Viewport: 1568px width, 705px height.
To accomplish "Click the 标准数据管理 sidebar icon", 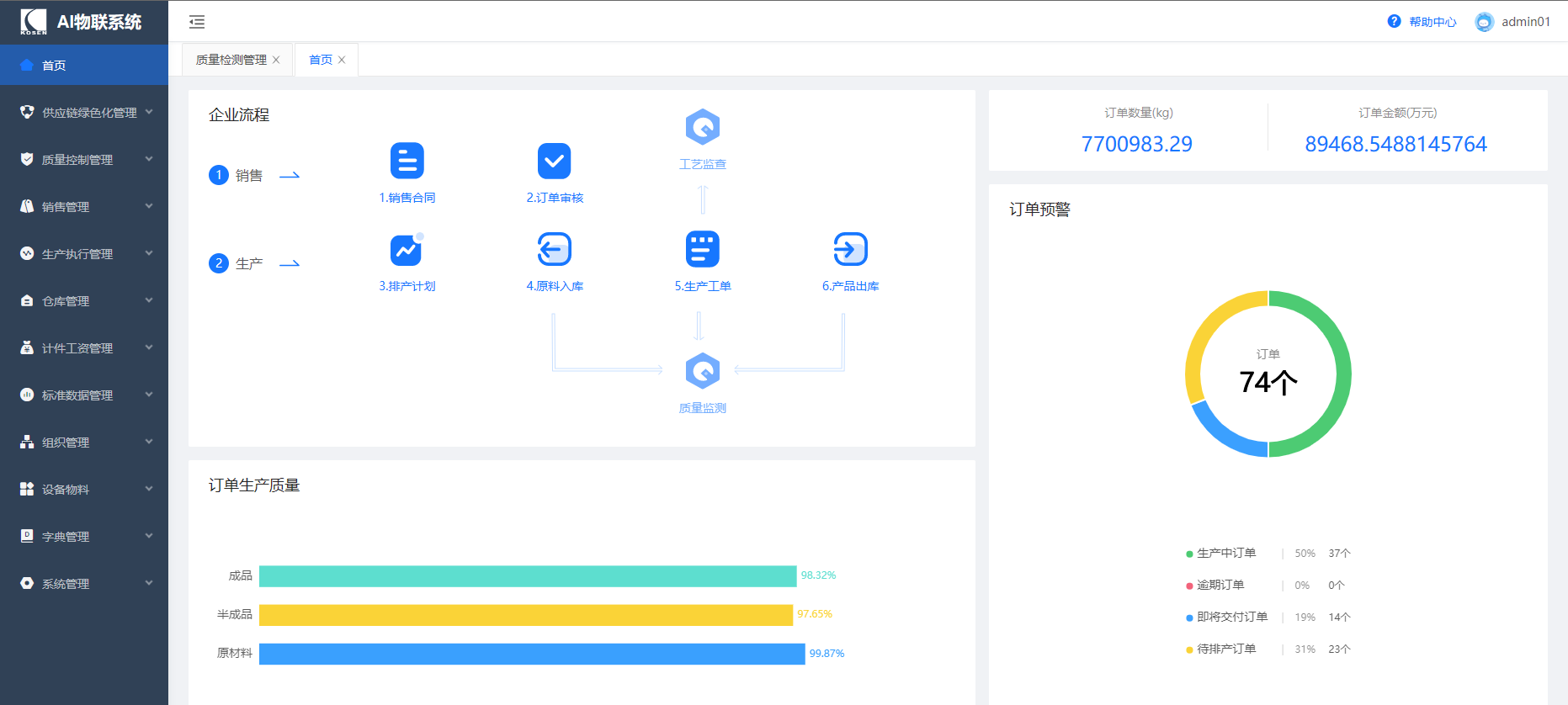I will pos(27,395).
